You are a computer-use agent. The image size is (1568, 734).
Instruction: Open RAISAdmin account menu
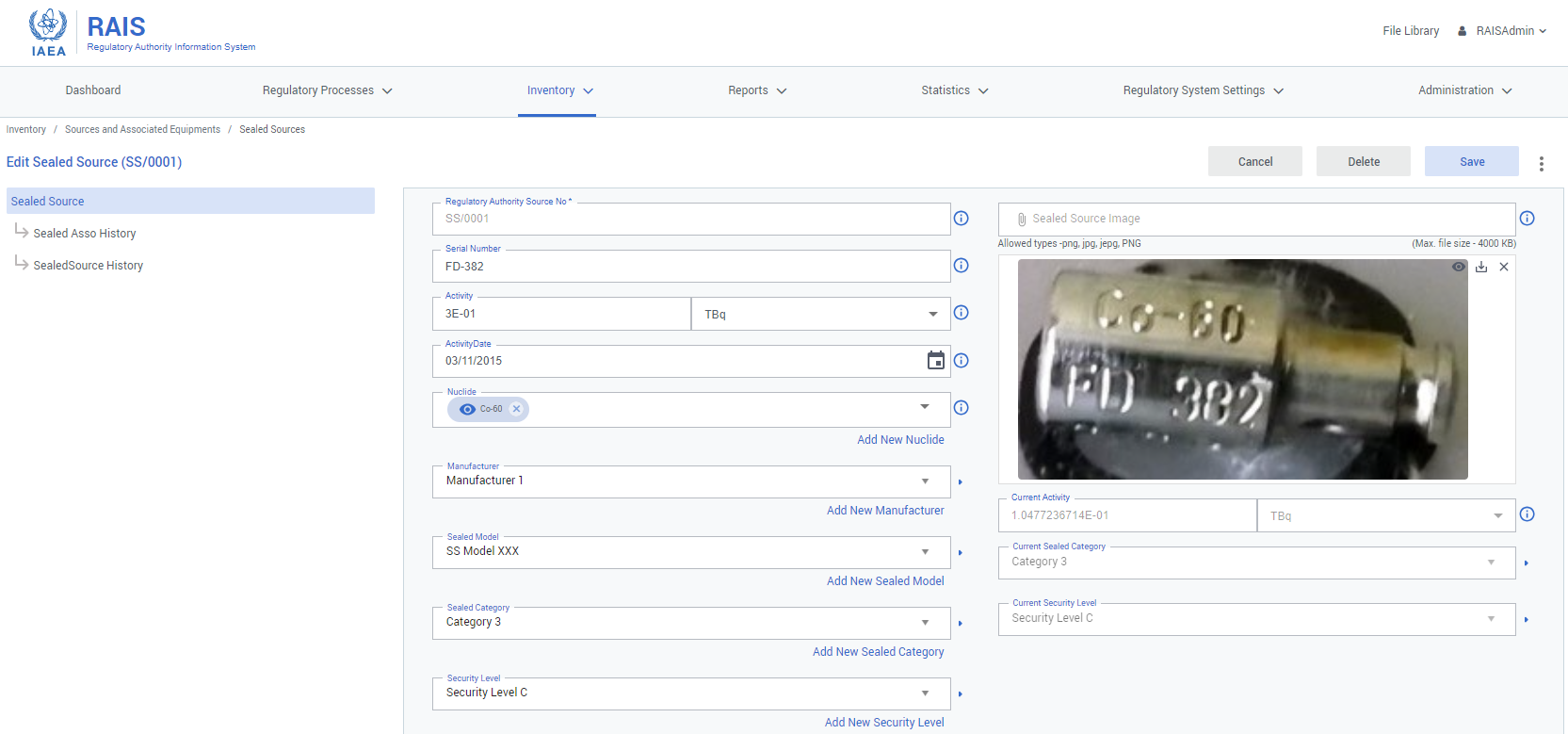point(1502,31)
